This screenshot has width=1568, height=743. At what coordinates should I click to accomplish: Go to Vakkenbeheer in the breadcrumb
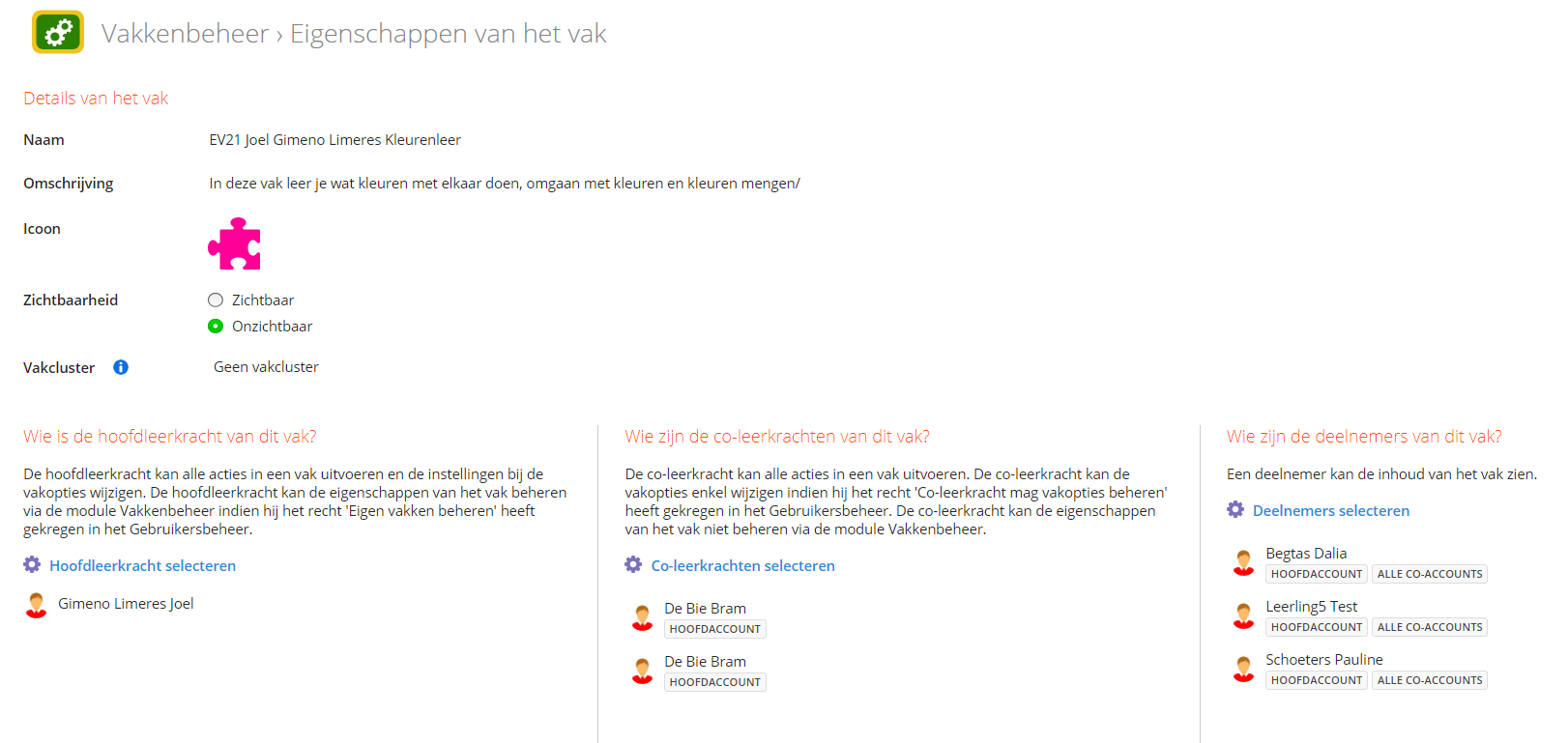pyautogui.click(x=185, y=34)
